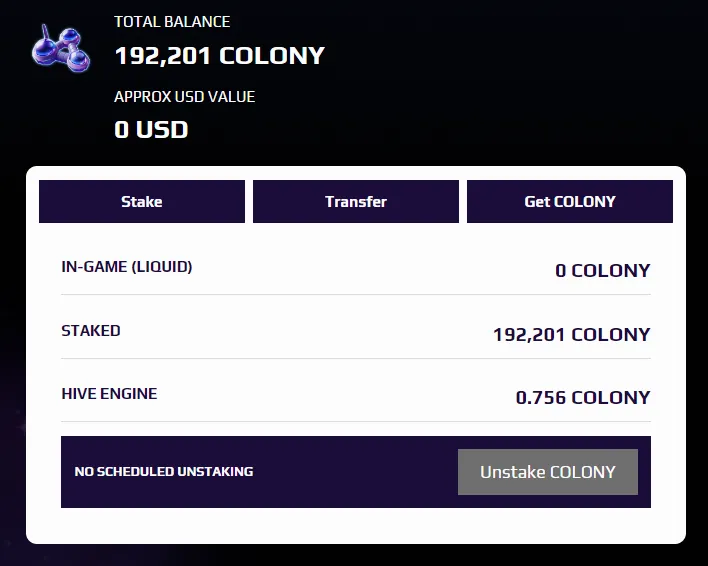Click the APPROX USD VALUE label

(185, 97)
